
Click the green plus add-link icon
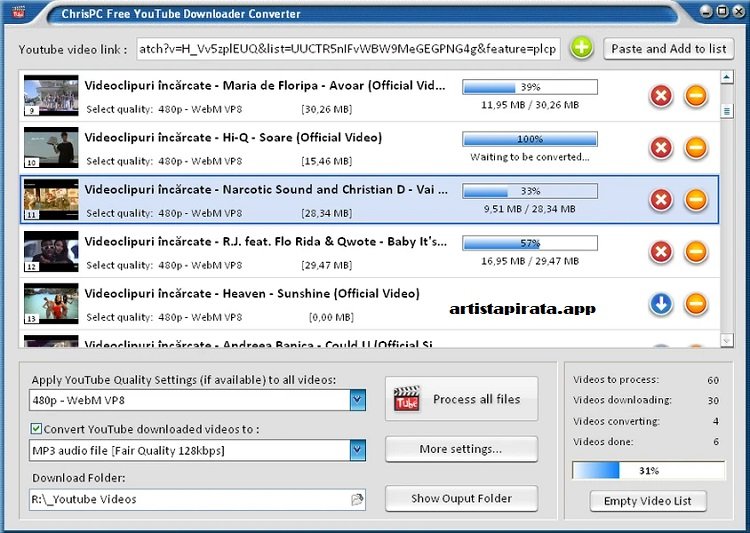582,48
